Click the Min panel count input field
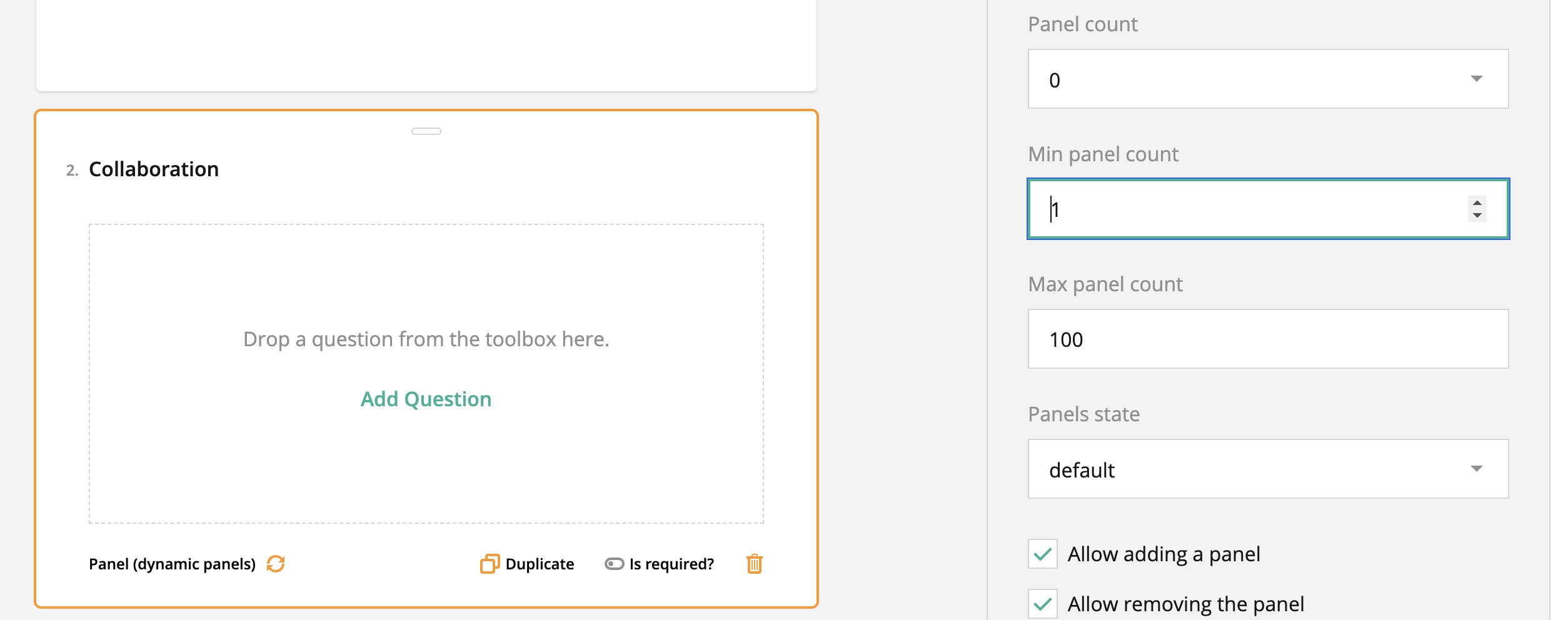 click(1268, 209)
